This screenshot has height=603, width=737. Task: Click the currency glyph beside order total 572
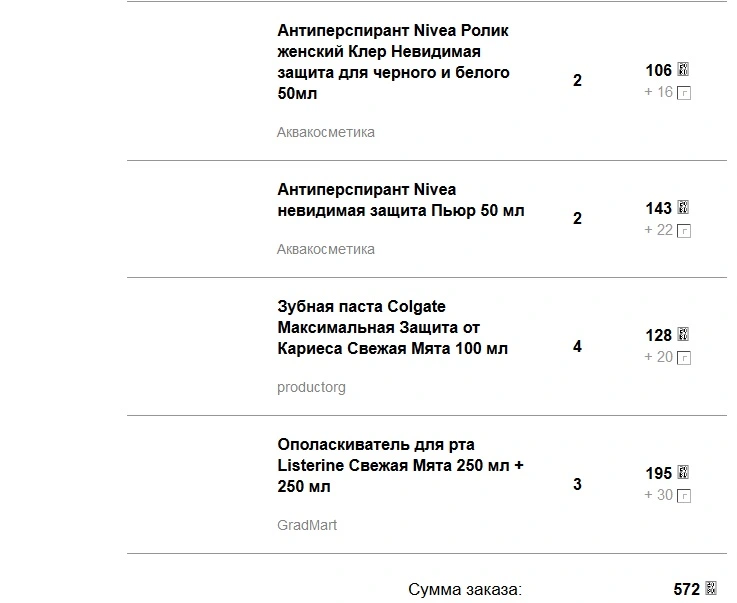(711, 587)
